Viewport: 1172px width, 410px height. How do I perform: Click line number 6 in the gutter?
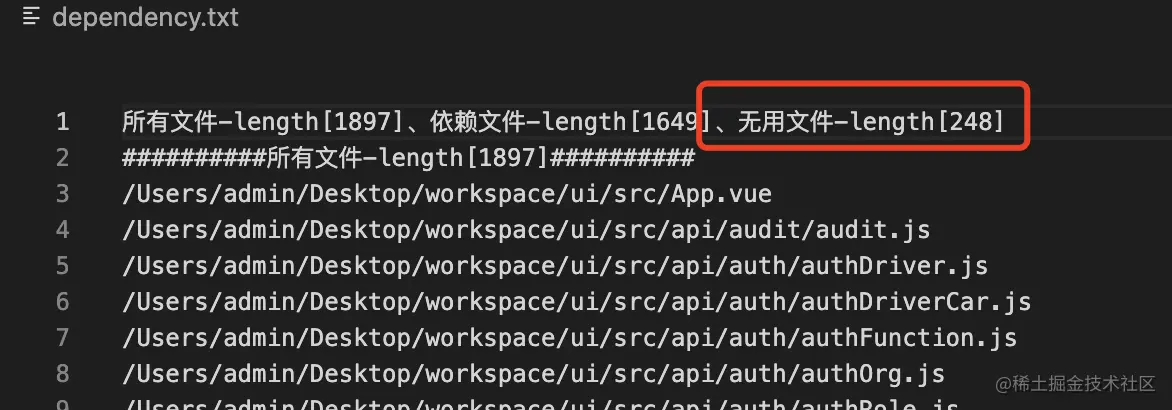(62, 302)
